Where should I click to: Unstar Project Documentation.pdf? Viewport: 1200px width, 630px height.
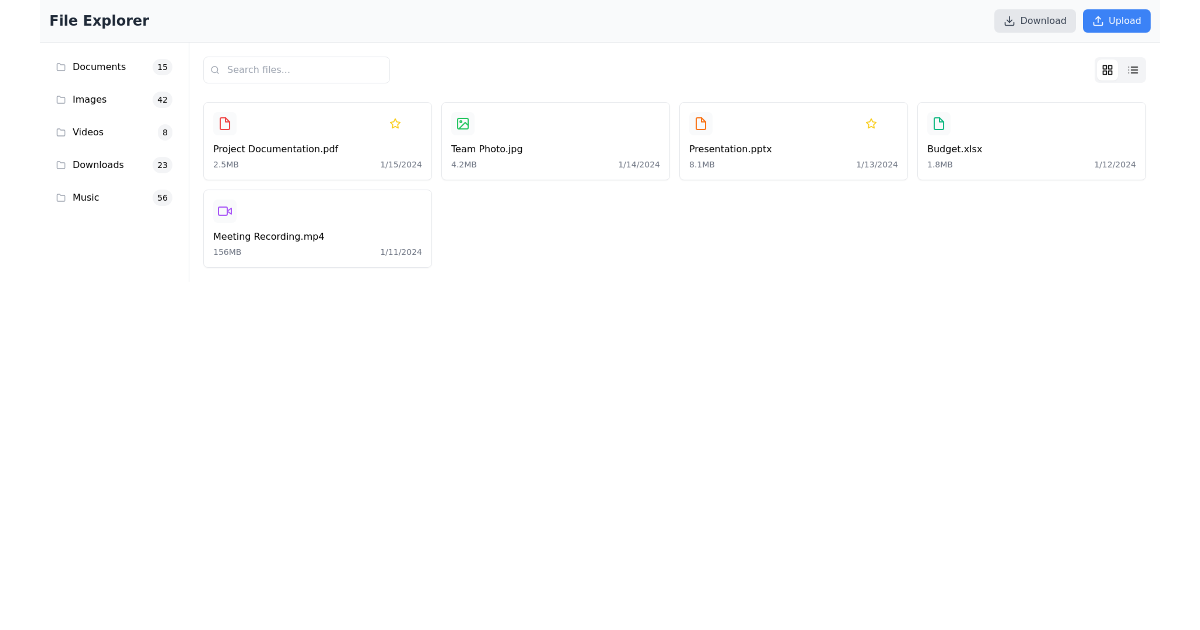pos(395,123)
